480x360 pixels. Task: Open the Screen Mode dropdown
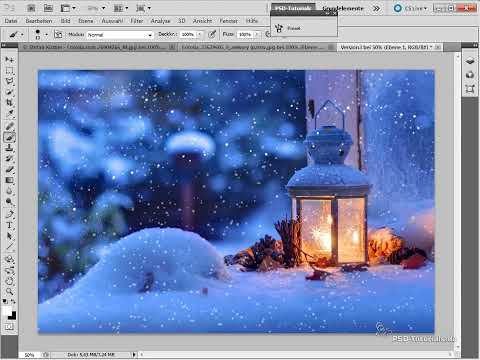coord(143,8)
